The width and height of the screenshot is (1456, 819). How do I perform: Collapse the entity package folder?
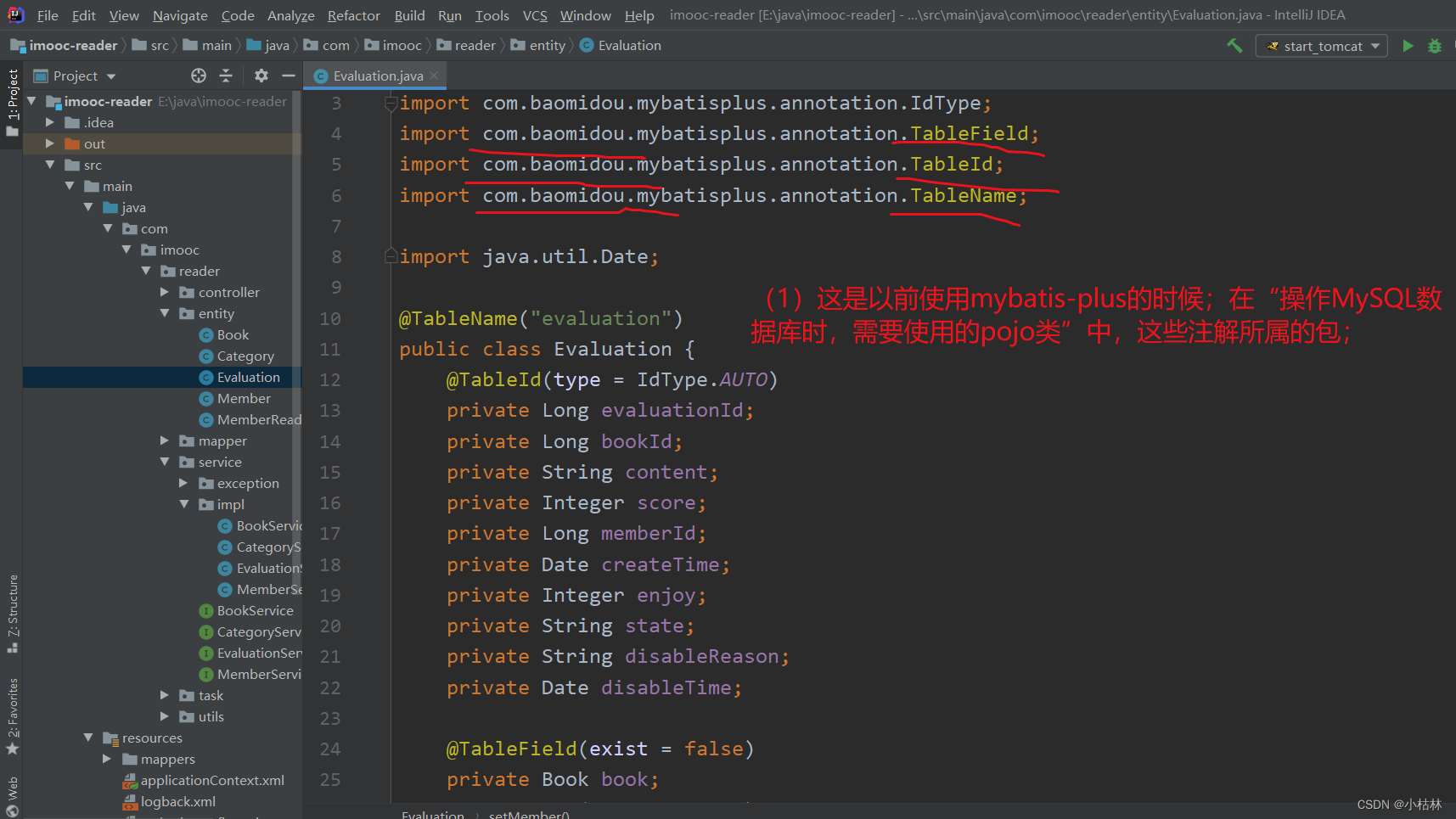pyautogui.click(x=165, y=313)
